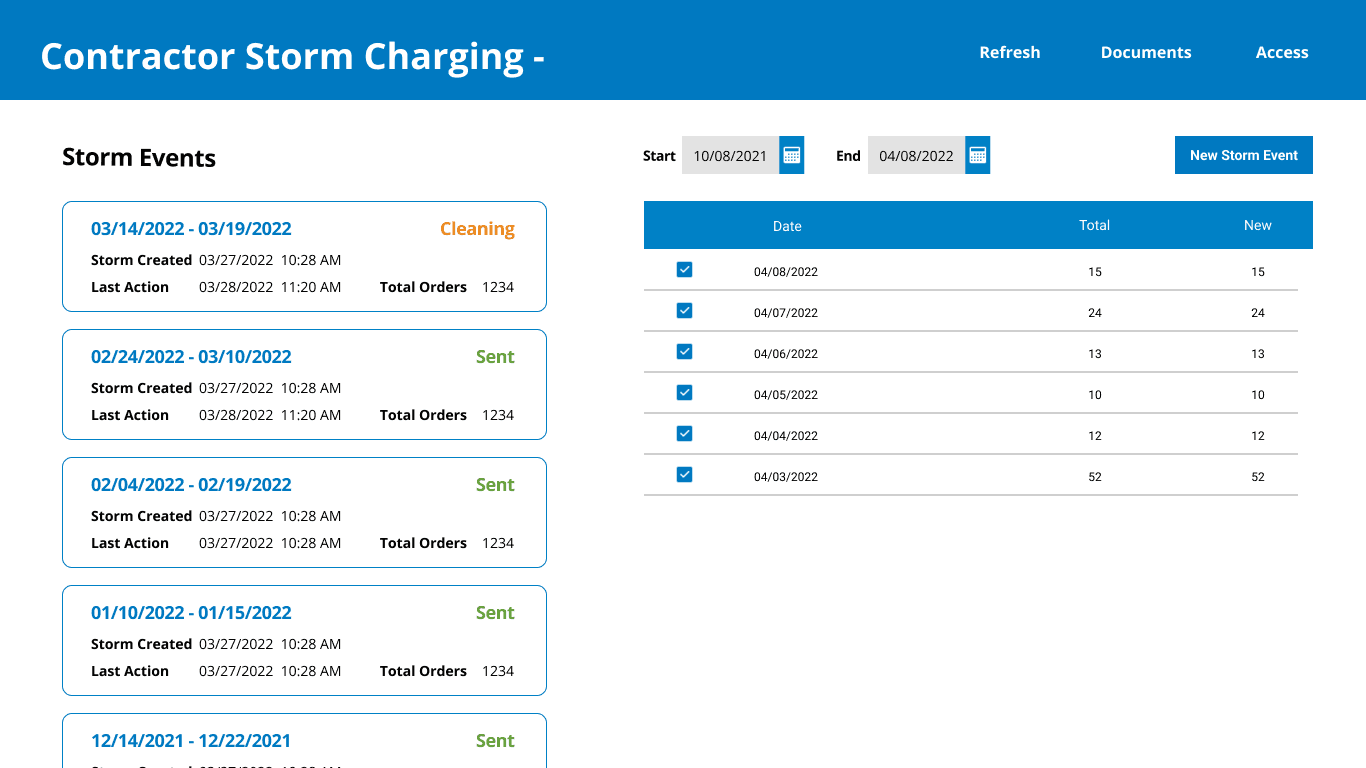
Task: Uncheck the 04/04/2022 row checkbox
Action: [x=684, y=434]
